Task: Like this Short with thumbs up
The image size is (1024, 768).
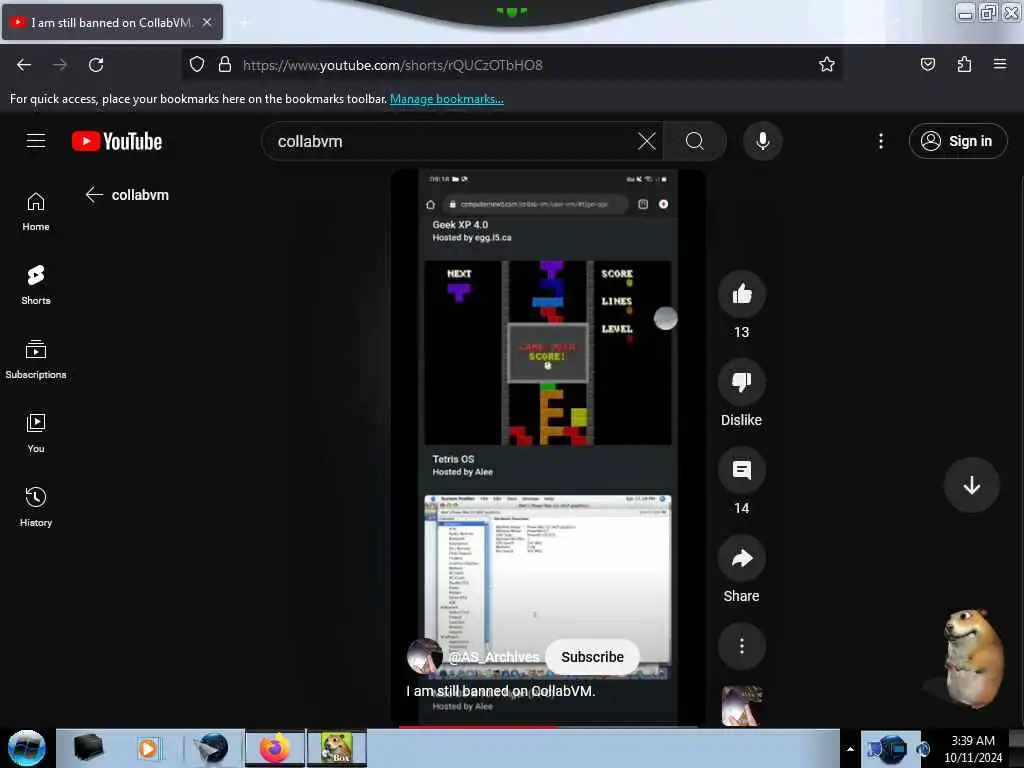Action: click(741, 294)
